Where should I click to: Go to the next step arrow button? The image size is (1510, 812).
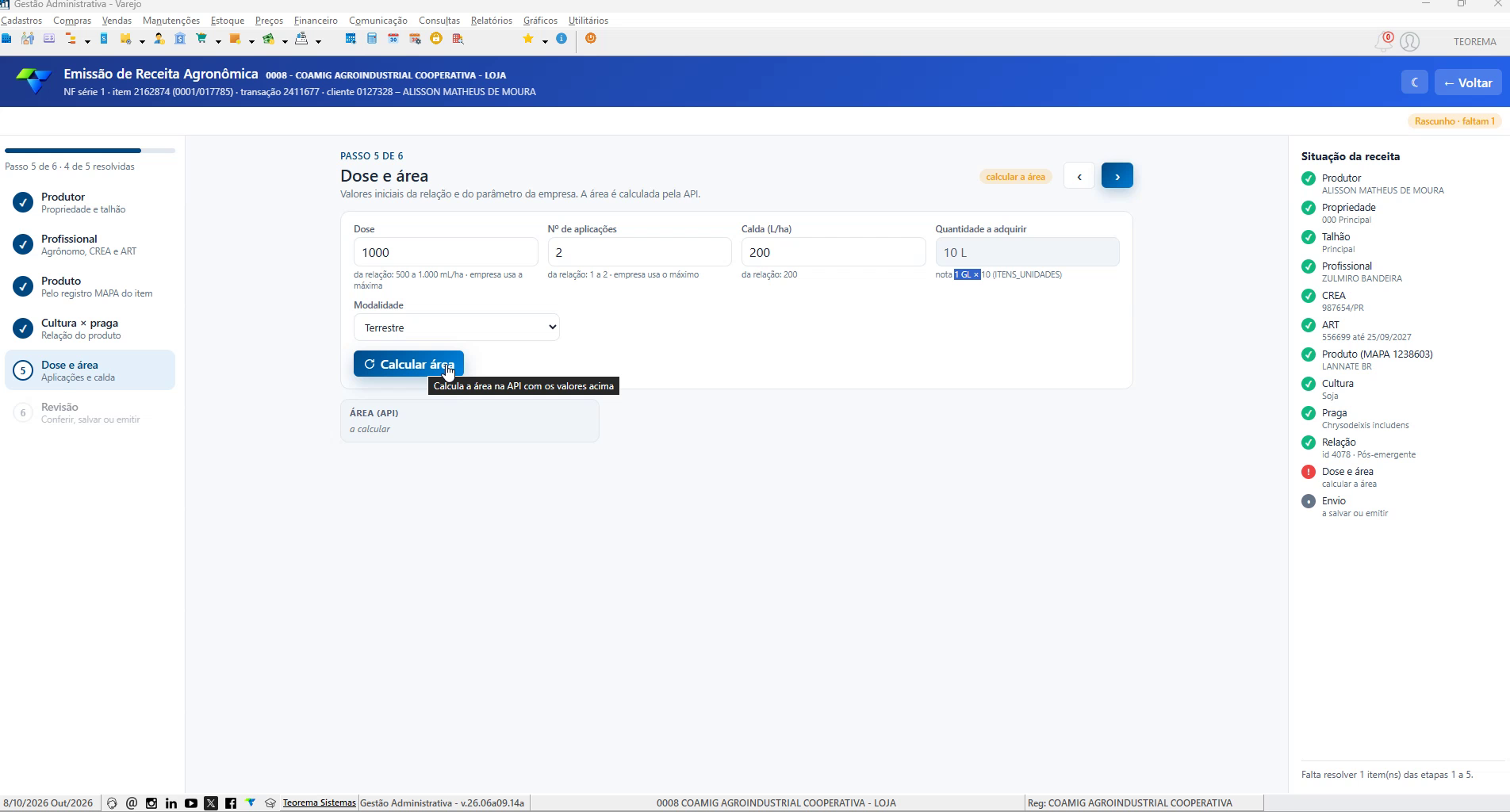pyautogui.click(x=1117, y=176)
